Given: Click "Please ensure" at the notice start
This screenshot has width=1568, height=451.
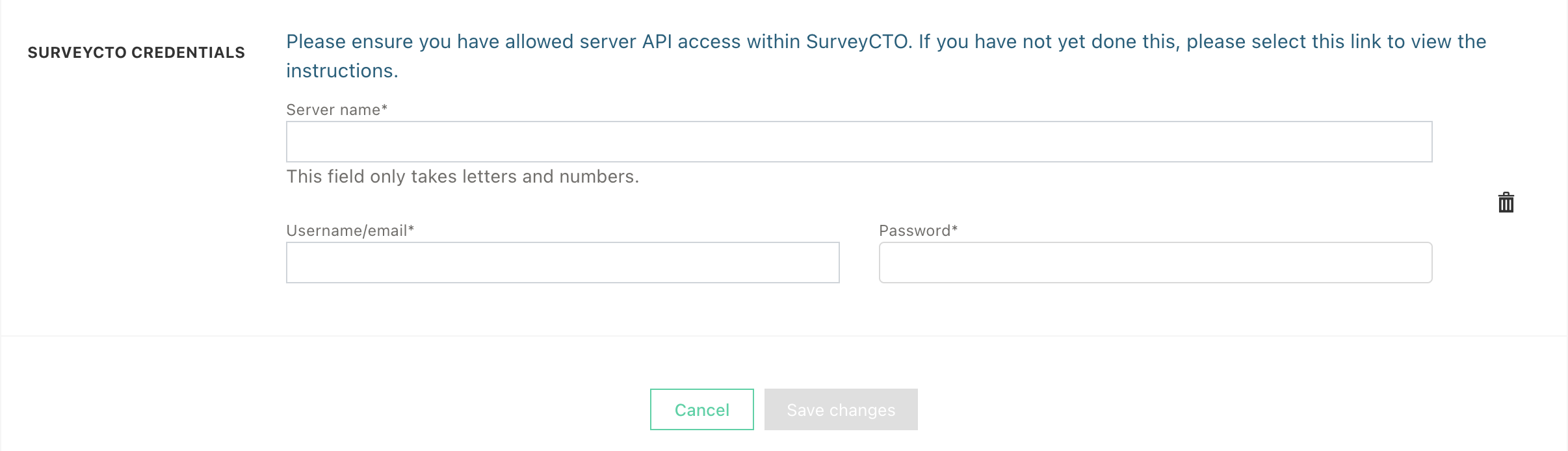Looking at the screenshot, I should (x=348, y=42).
